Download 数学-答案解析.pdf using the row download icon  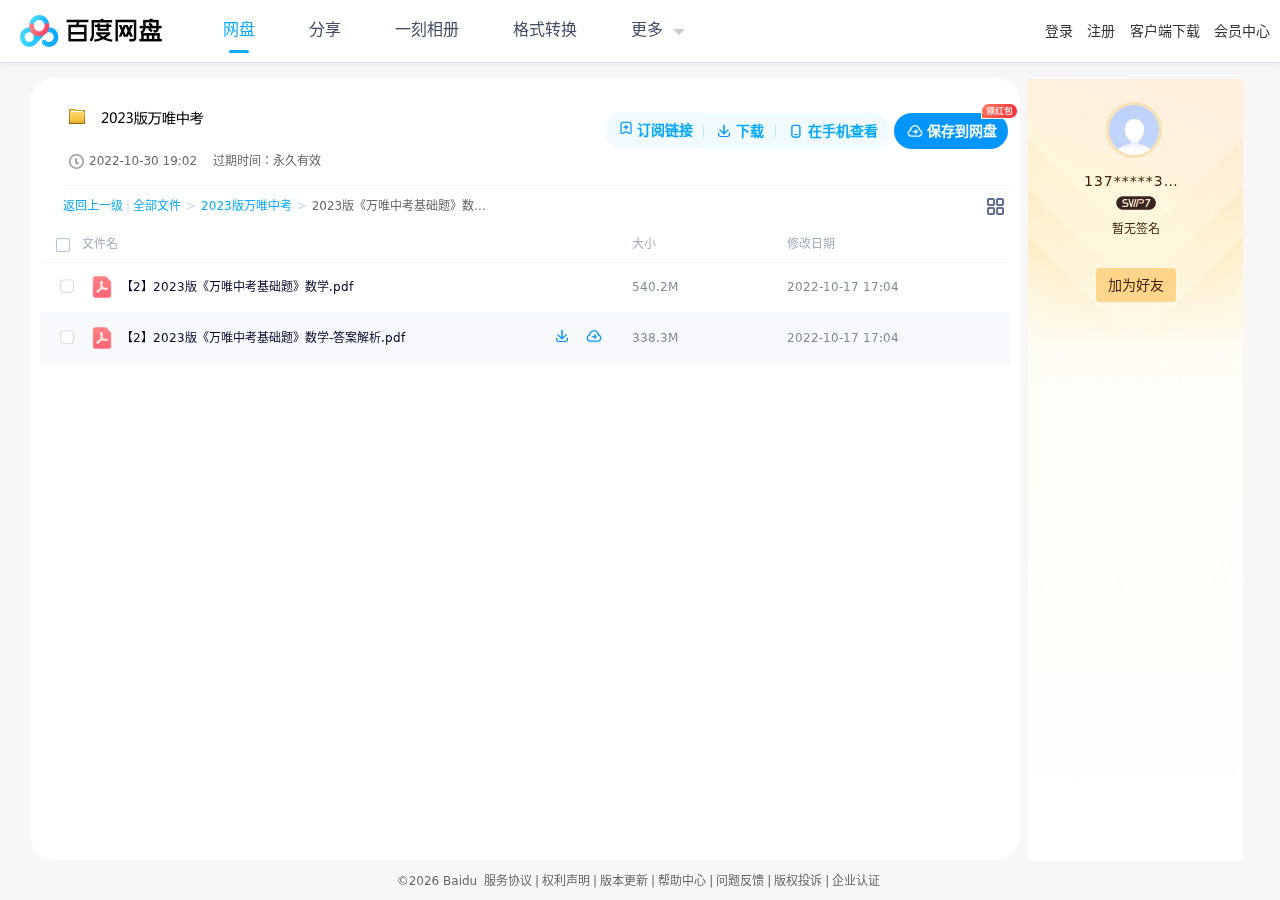562,336
